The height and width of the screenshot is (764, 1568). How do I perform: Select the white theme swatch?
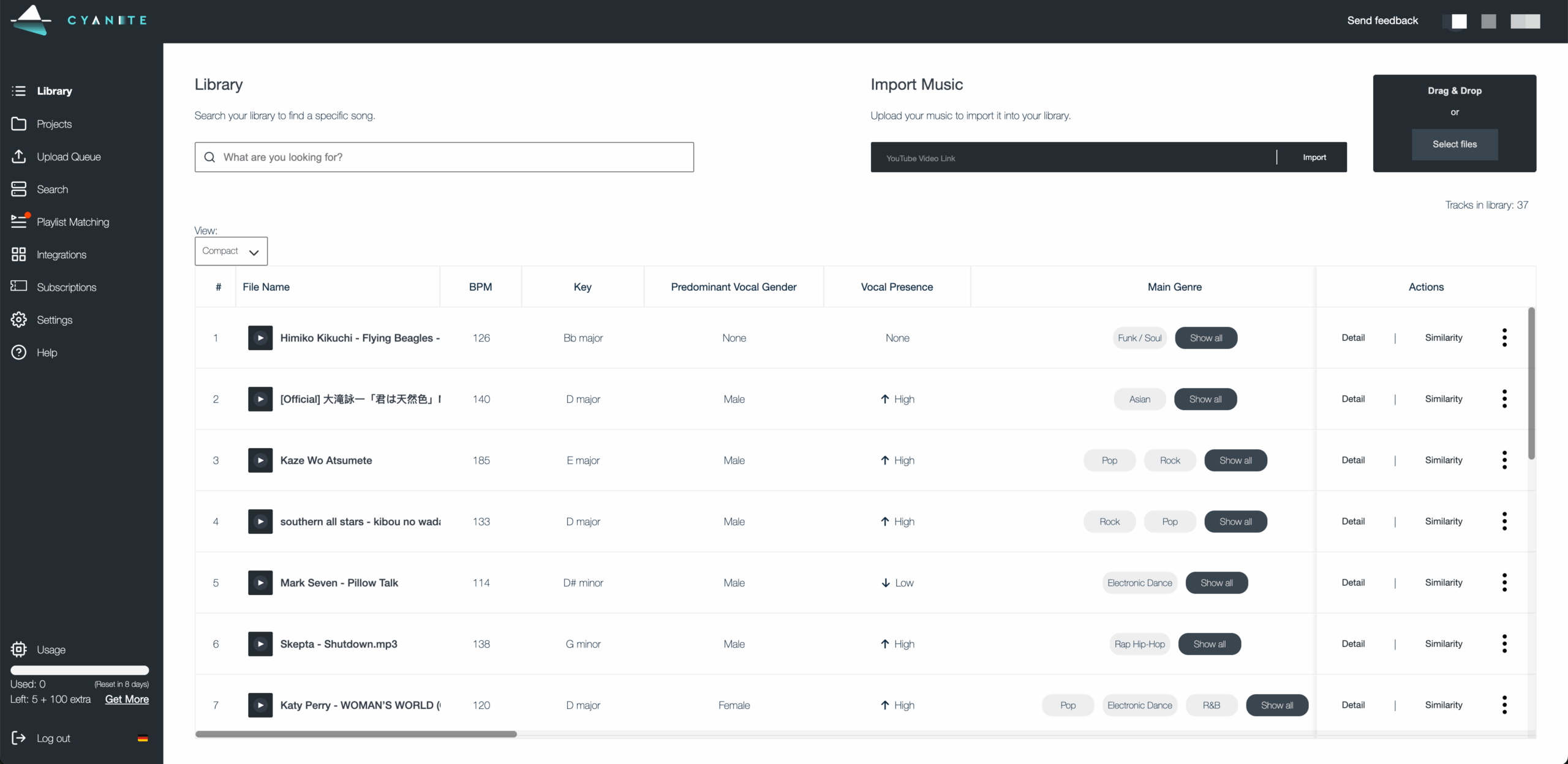click(1459, 21)
